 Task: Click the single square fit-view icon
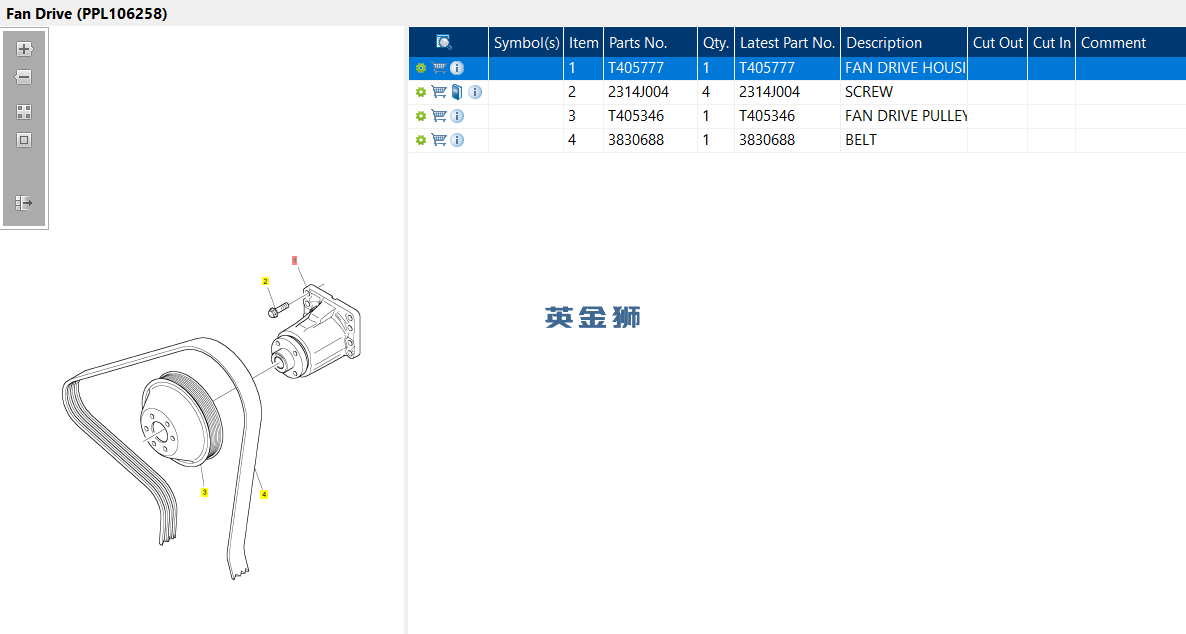click(24, 140)
